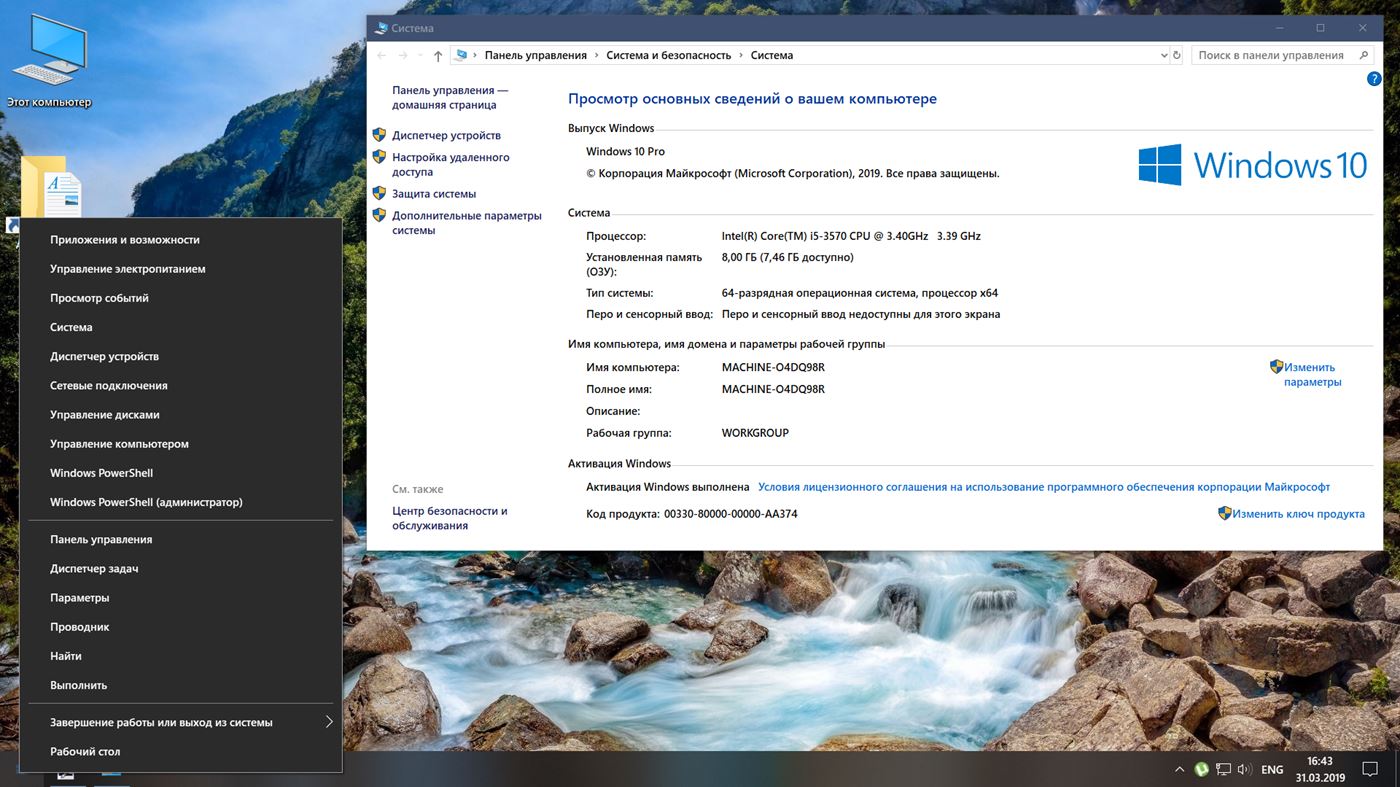1400x787 pixels.
Task: Open the Этот компьютер desktop icon
Action: point(49,60)
